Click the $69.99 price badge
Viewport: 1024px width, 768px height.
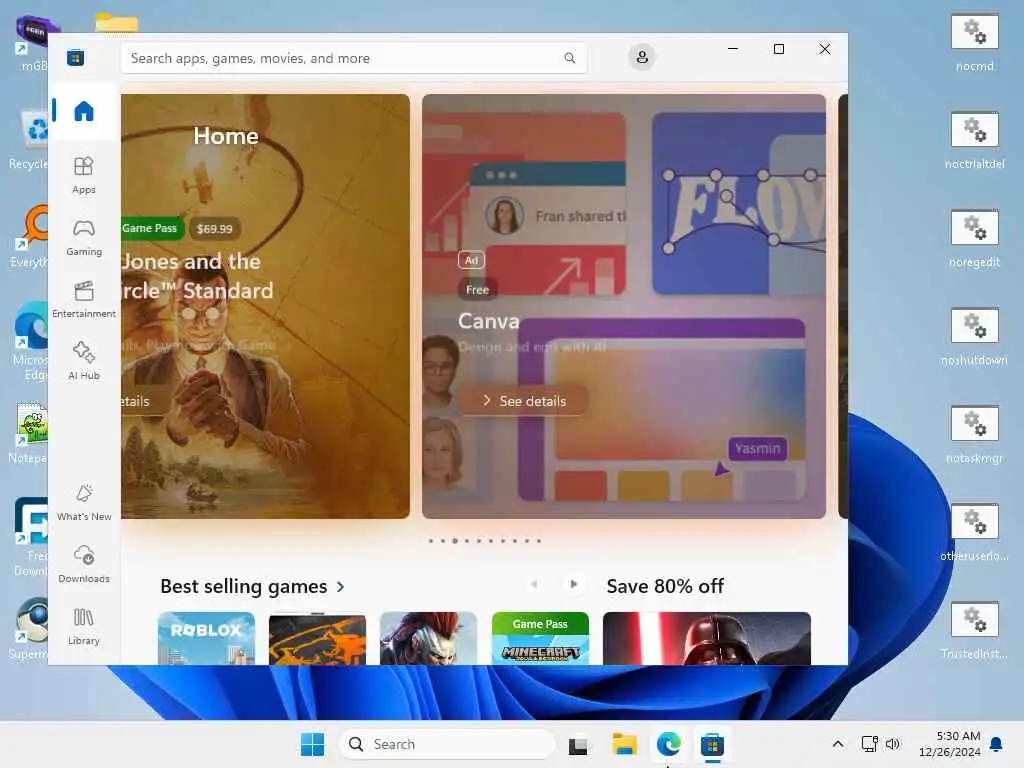[x=214, y=229]
